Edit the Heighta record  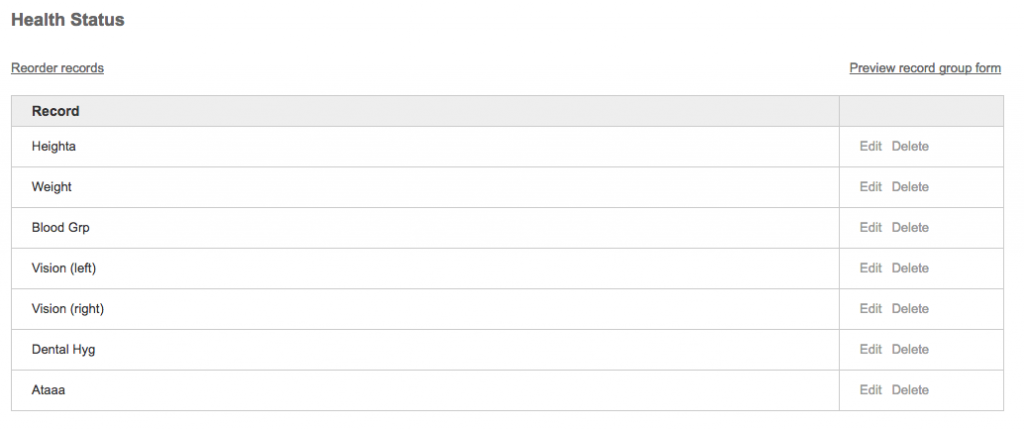click(x=870, y=146)
